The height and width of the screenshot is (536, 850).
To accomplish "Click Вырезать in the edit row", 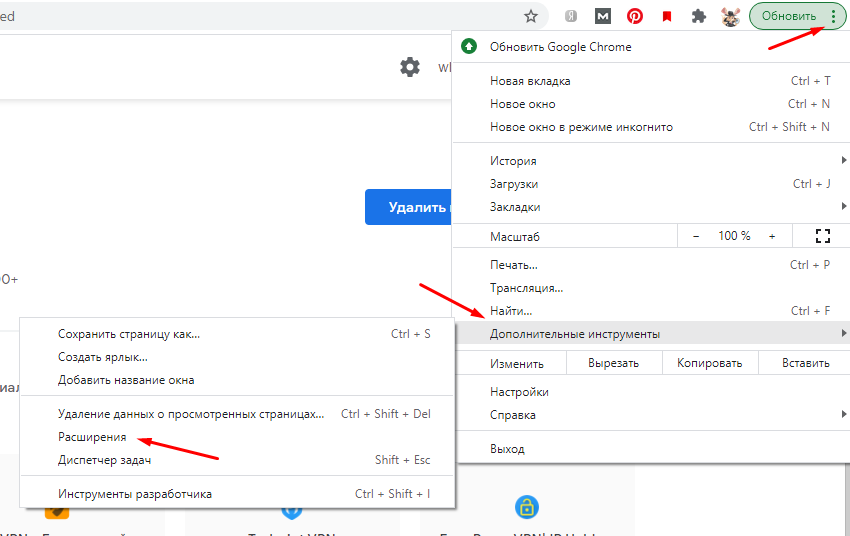I will tap(614, 363).
